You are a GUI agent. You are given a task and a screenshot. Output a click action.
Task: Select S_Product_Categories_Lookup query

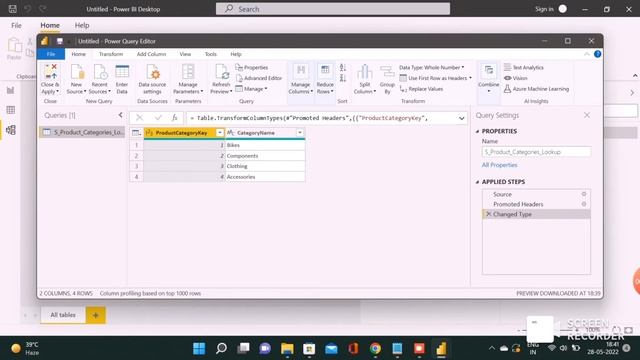tap(83, 132)
